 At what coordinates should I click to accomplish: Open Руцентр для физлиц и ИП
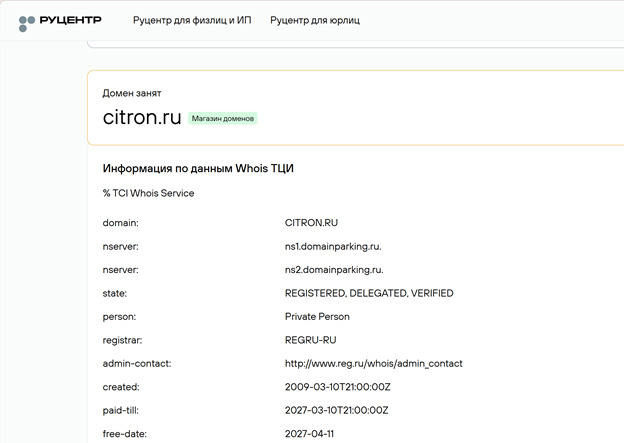click(192, 20)
